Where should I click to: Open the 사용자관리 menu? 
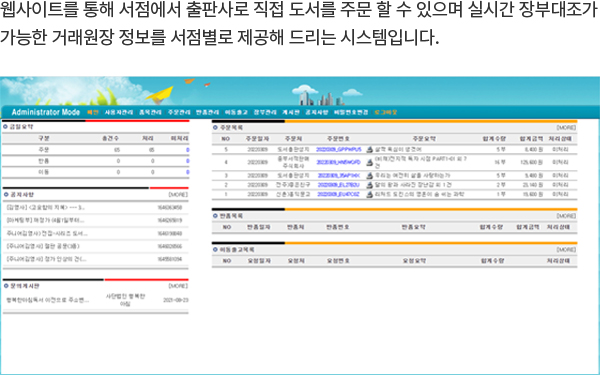pos(119,112)
